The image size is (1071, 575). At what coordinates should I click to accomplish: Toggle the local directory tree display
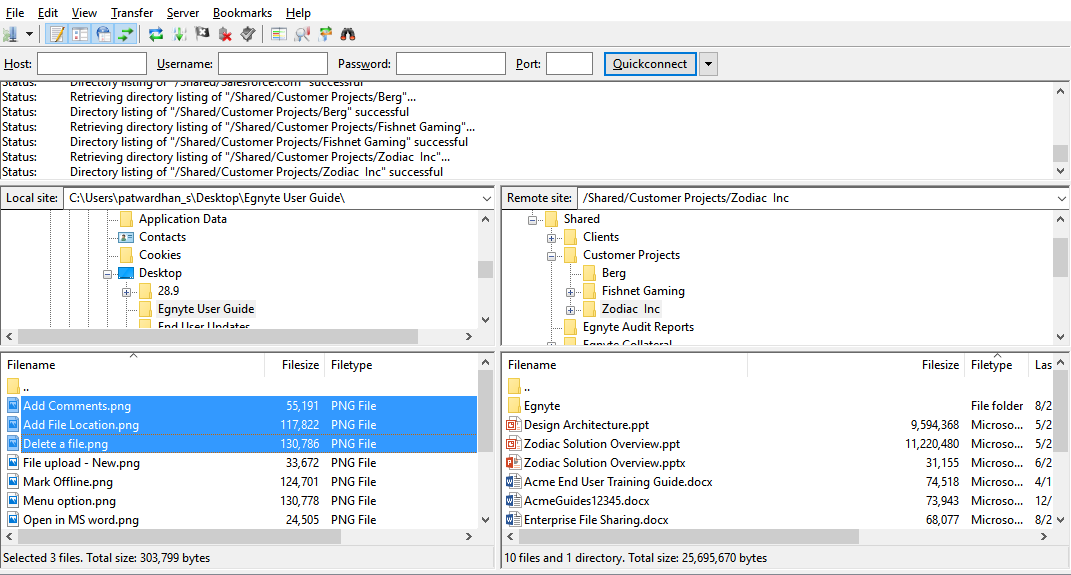click(80, 34)
